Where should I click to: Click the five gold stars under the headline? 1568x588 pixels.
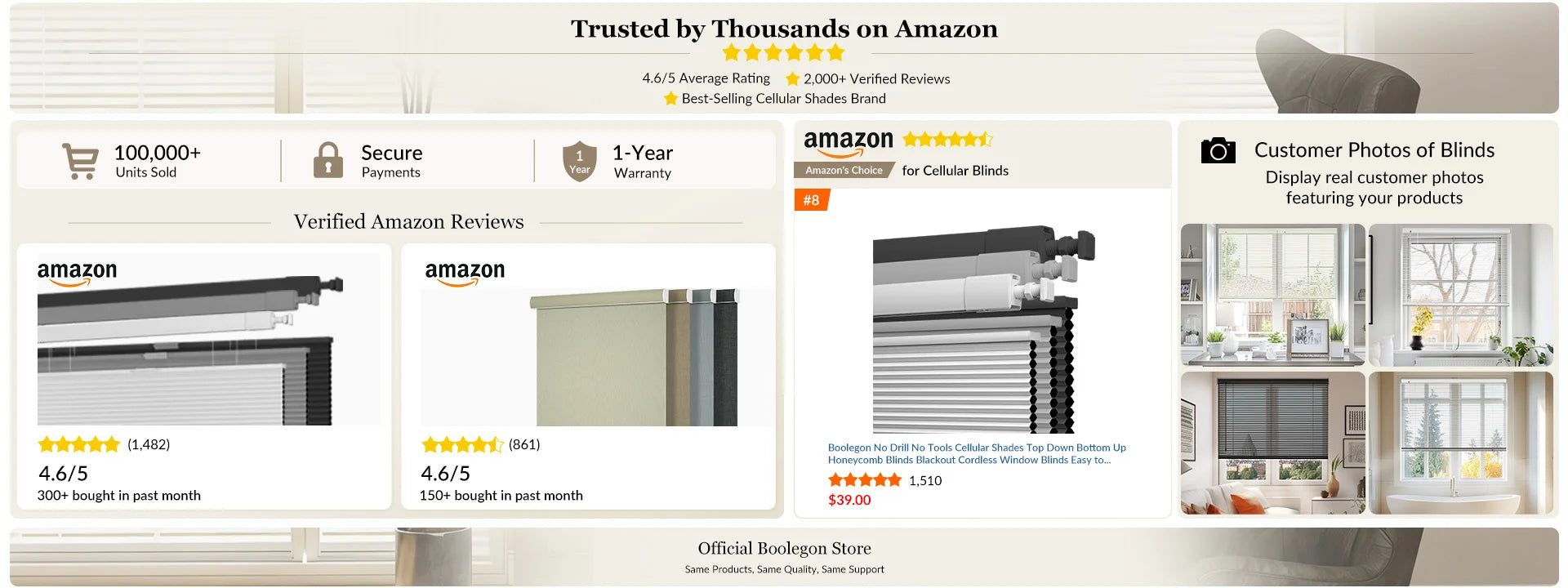pos(783,53)
